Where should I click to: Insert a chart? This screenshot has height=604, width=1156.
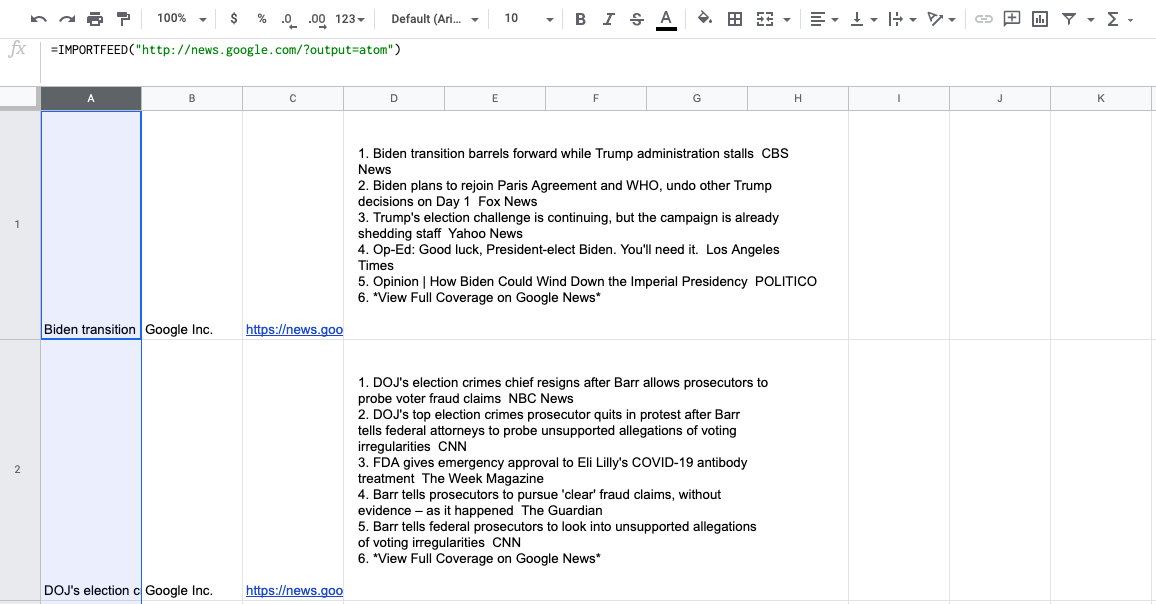point(1040,18)
